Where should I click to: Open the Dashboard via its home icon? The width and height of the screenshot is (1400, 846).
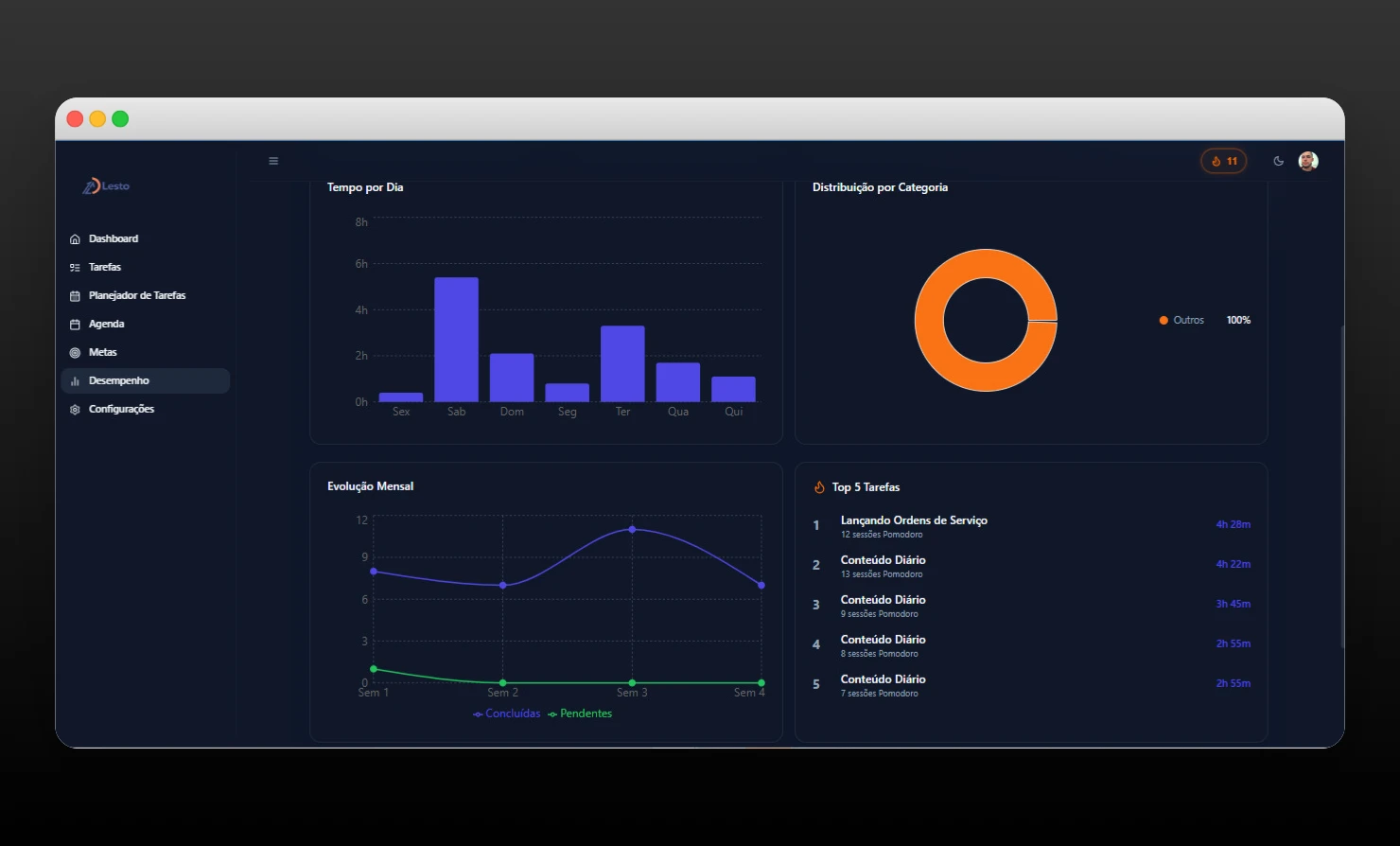click(x=75, y=238)
